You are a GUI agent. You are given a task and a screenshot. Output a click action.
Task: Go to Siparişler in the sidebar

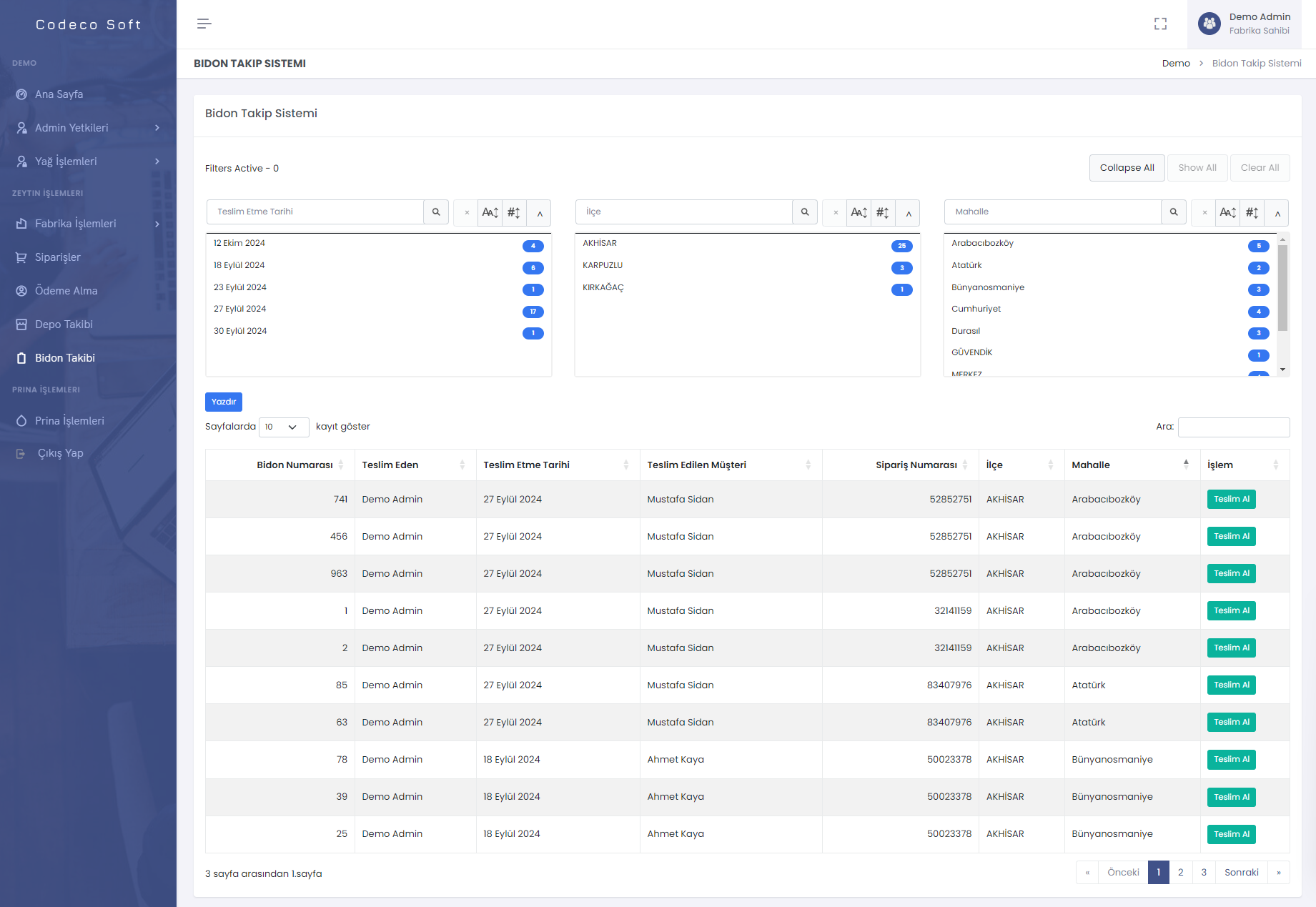(57, 257)
